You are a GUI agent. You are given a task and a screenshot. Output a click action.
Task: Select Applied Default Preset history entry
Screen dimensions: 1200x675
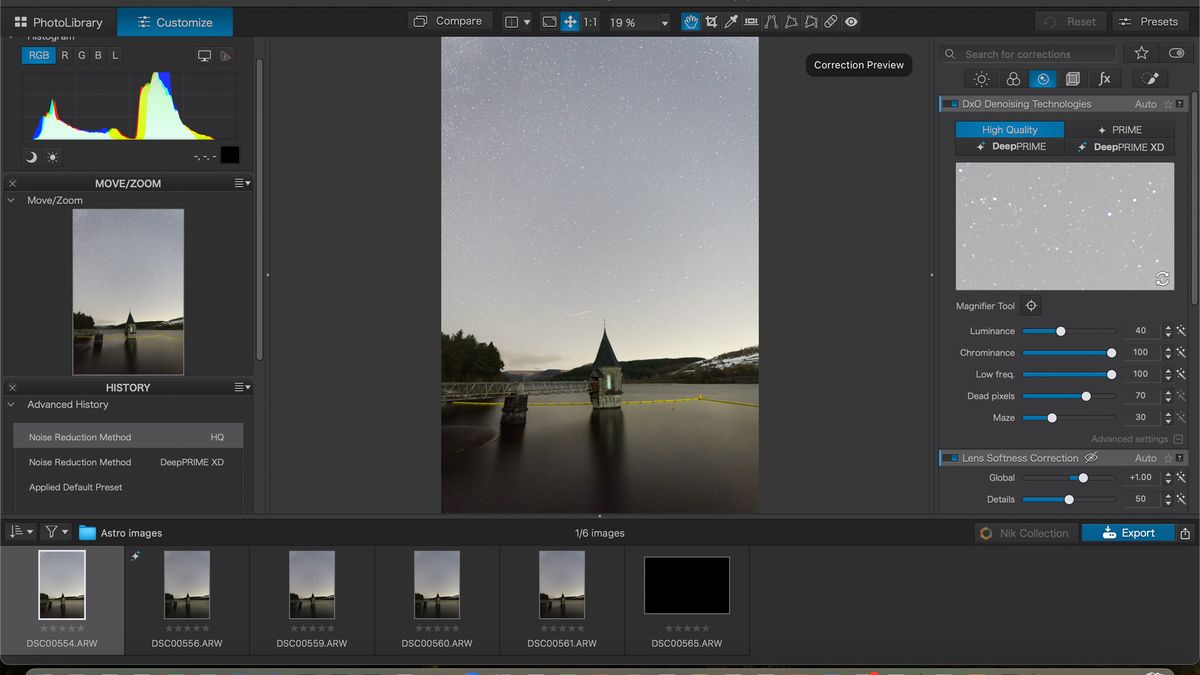(x=128, y=487)
